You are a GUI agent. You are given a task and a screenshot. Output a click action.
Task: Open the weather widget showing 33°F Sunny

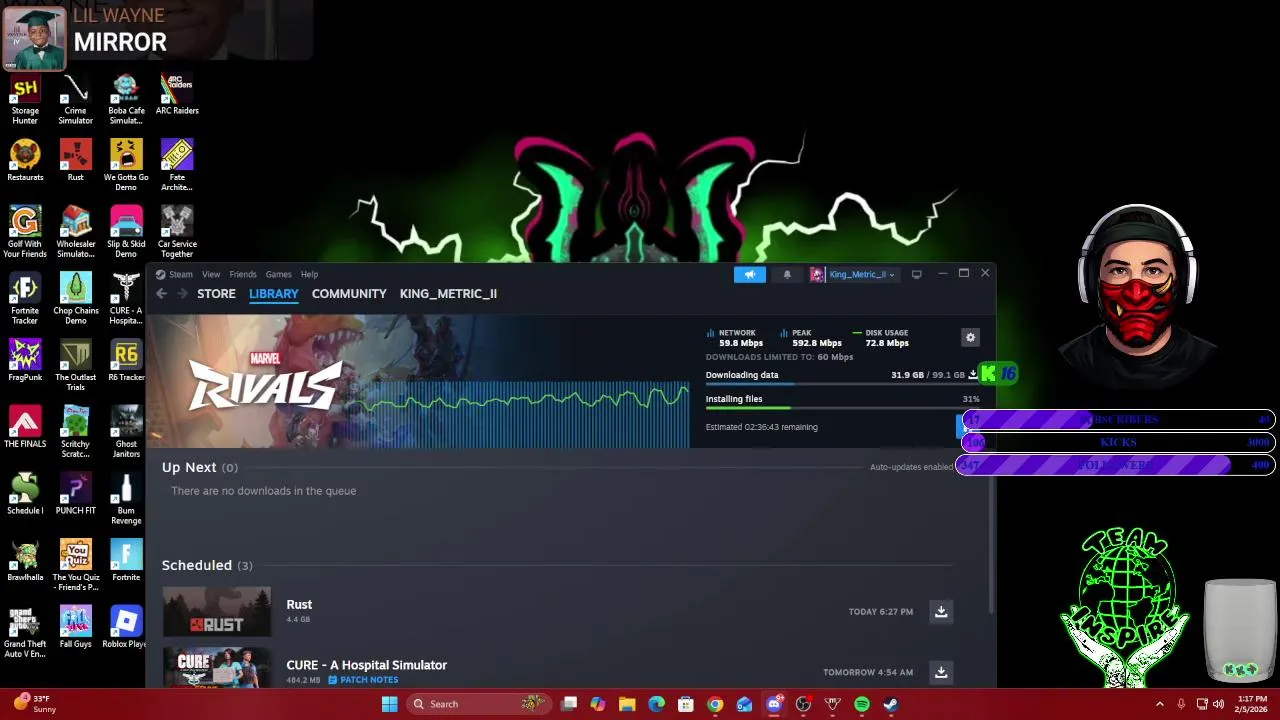pos(34,704)
